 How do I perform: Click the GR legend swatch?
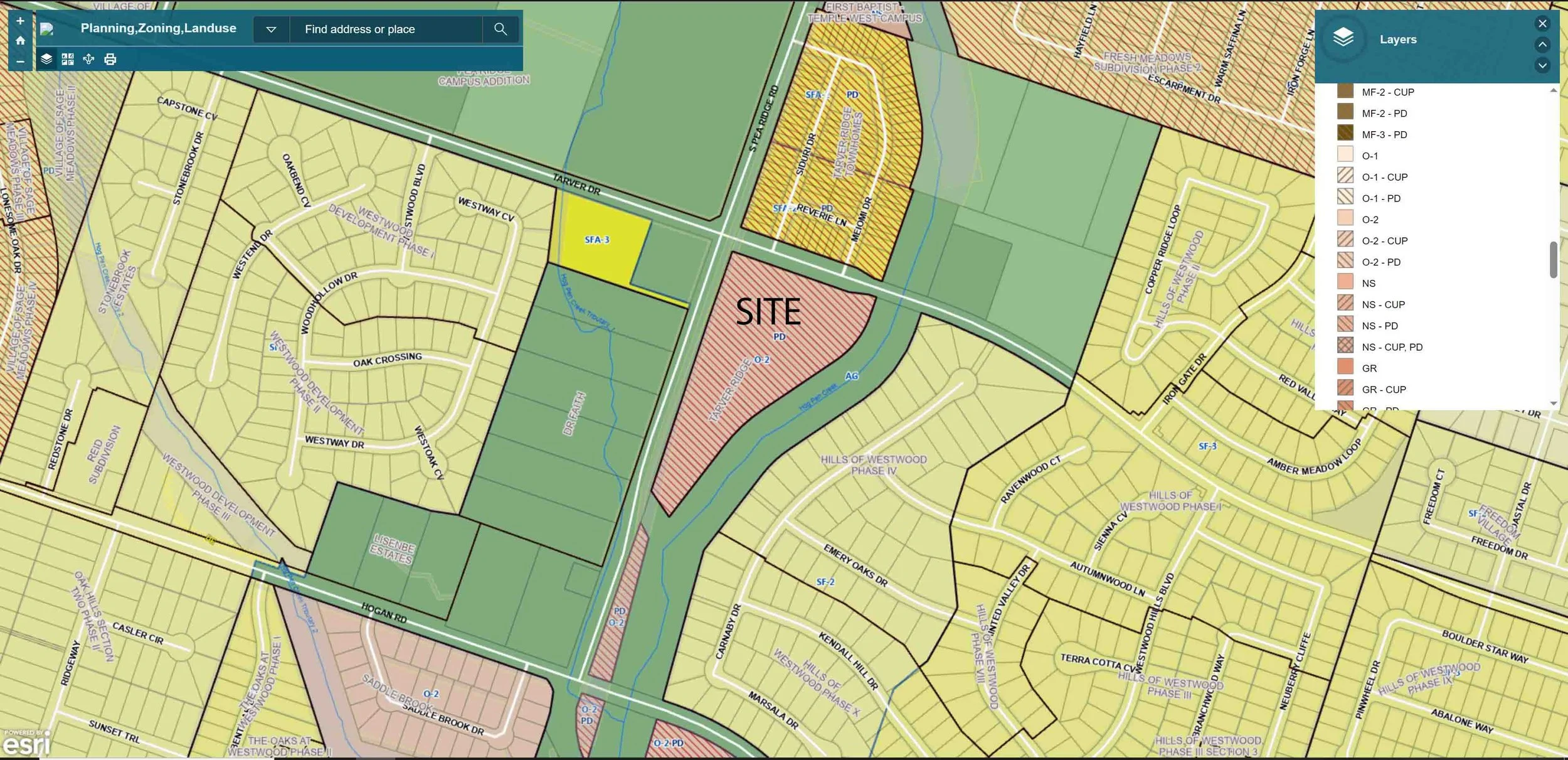(1345, 367)
